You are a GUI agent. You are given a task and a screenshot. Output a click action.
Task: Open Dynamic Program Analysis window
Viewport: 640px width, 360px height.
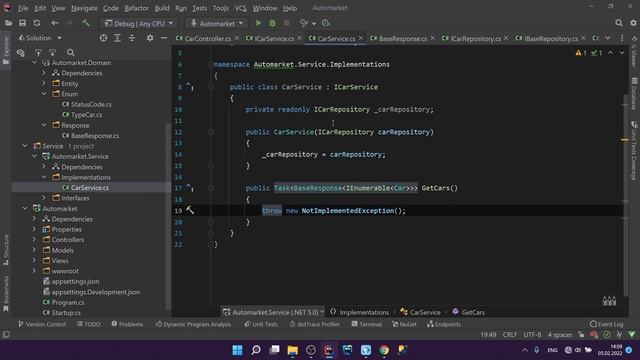(193, 324)
